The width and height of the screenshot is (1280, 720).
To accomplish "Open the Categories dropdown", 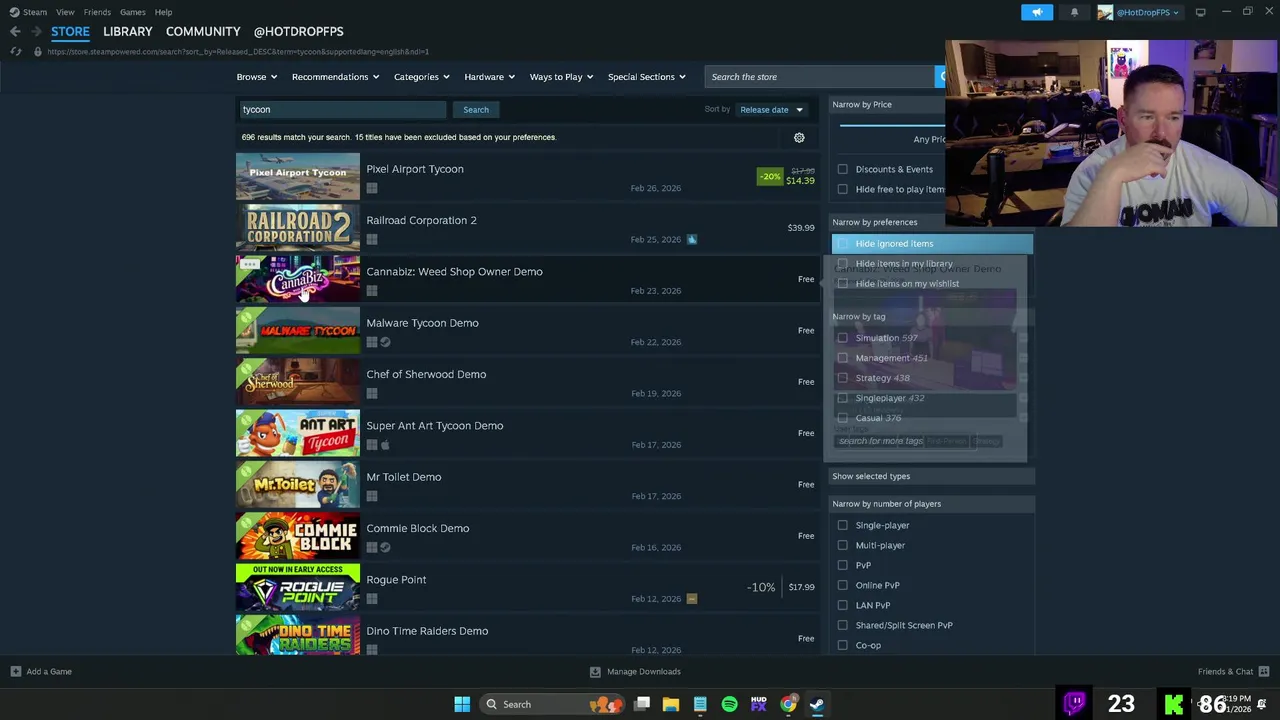I will (x=421, y=77).
